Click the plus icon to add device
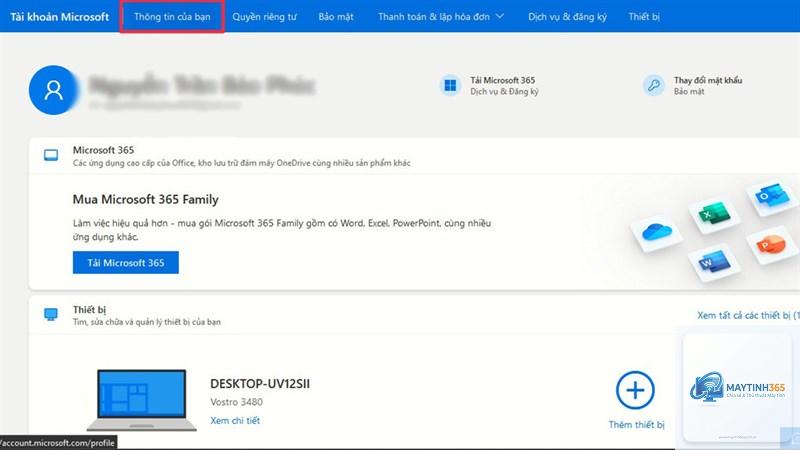 (635, 390)
